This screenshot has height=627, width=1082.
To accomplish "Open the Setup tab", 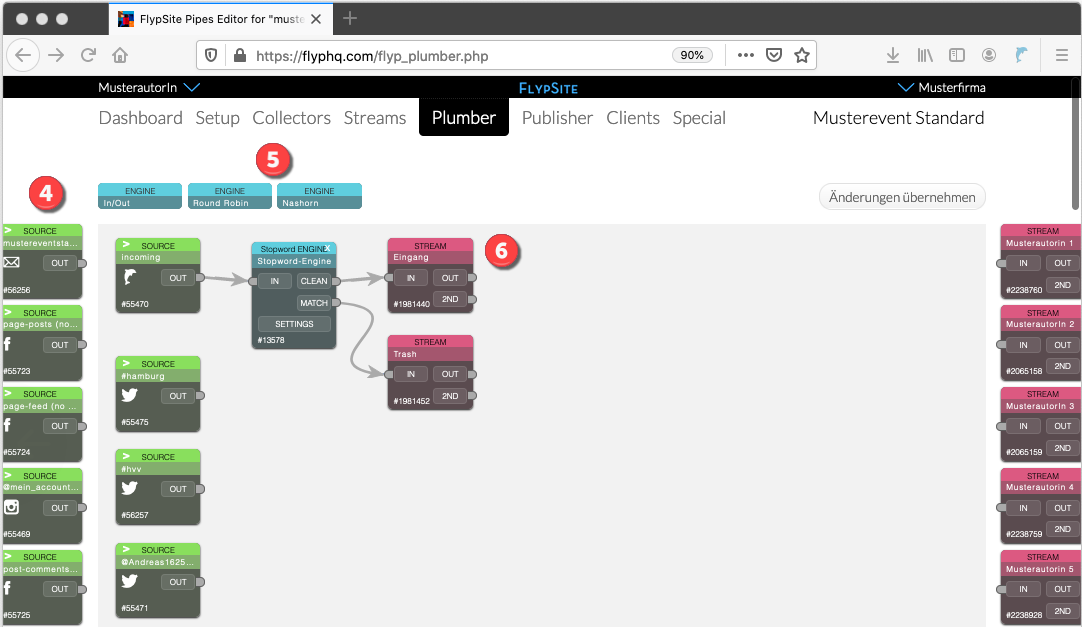I will click(217, 118).
